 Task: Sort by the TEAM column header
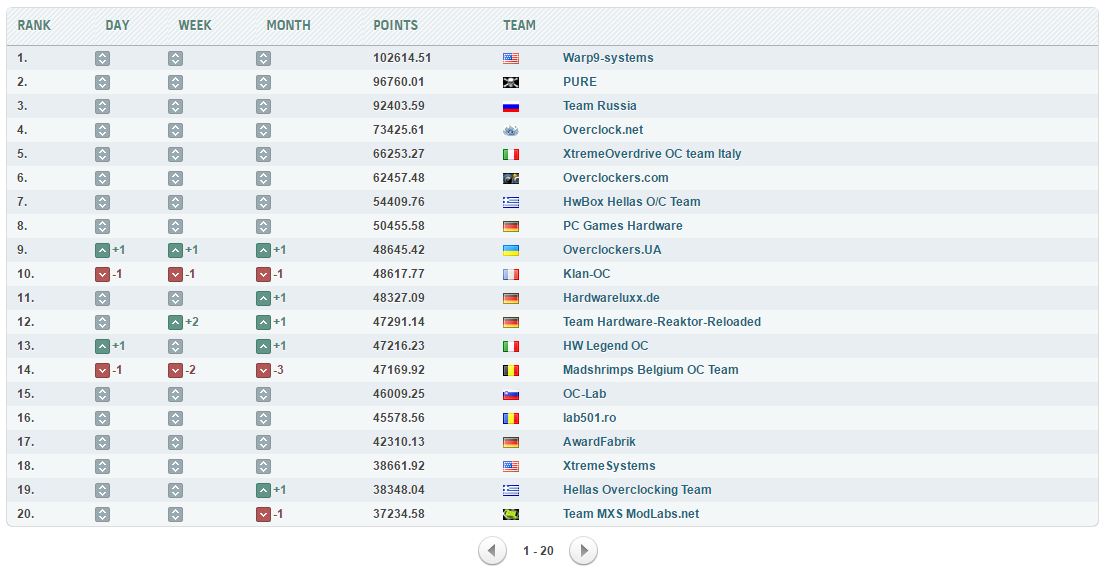(x=519, y=25)
